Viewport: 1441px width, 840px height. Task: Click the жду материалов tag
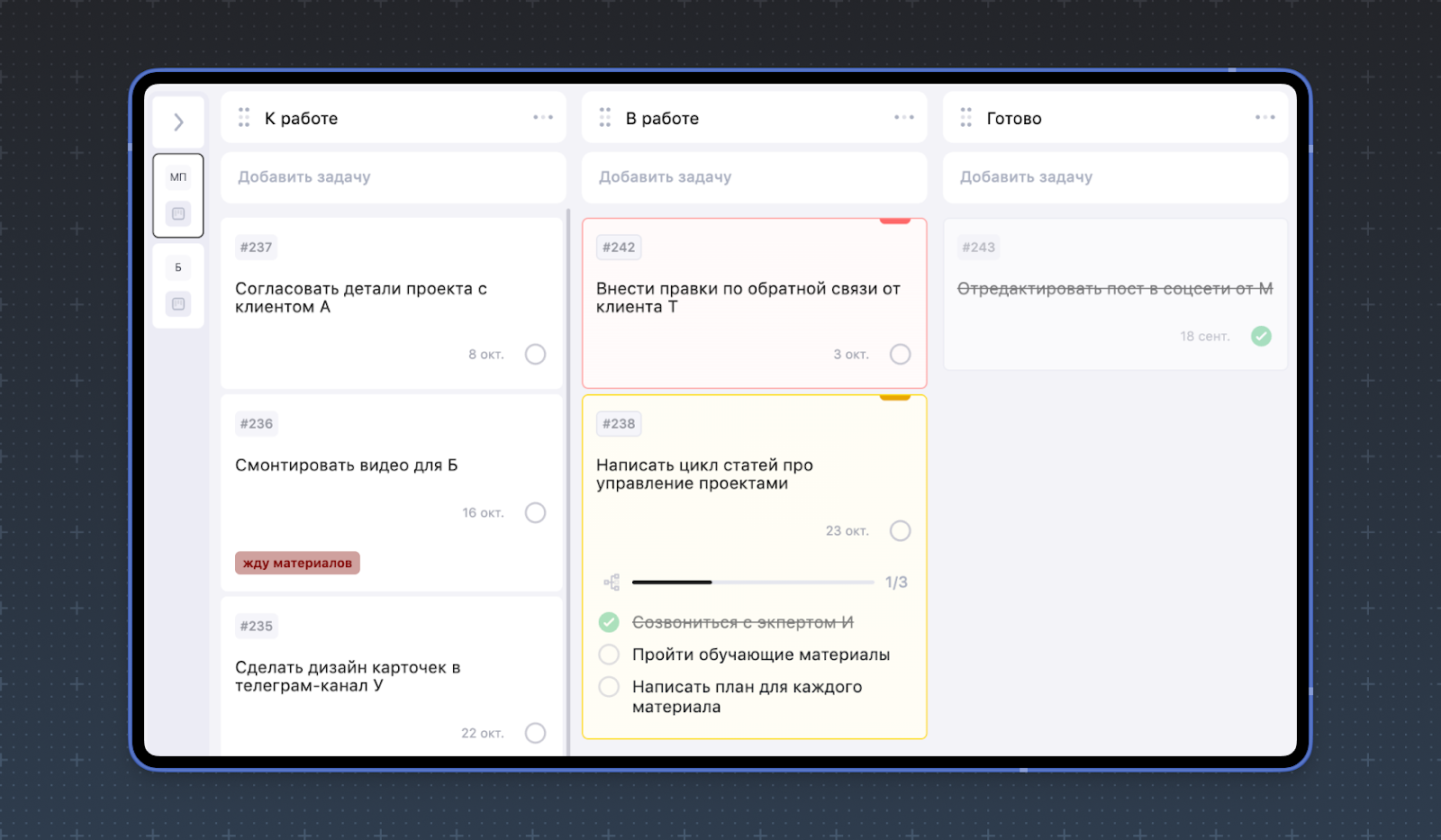click(x=297, y=564)
